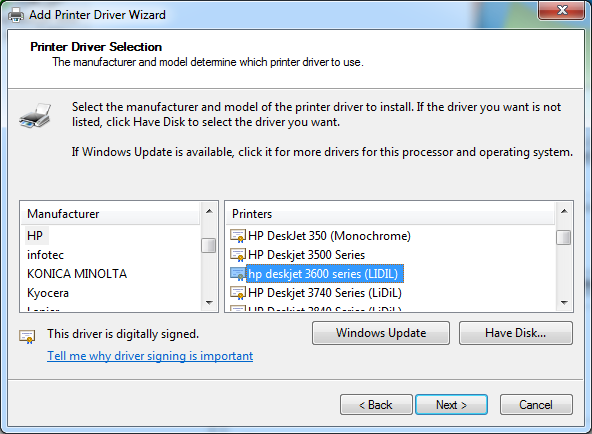Select HP DeskJet 350 (Monochrome) printer

(329, 236)
